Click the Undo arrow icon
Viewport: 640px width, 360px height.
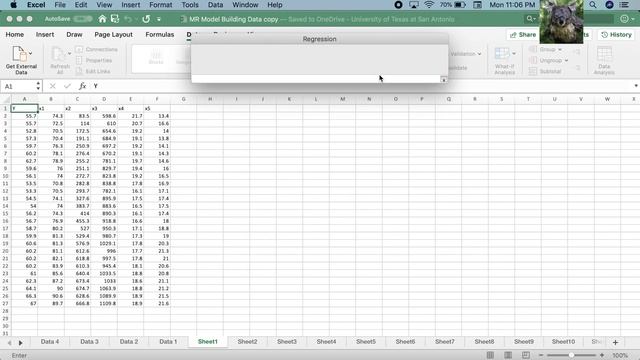(128, 19)
